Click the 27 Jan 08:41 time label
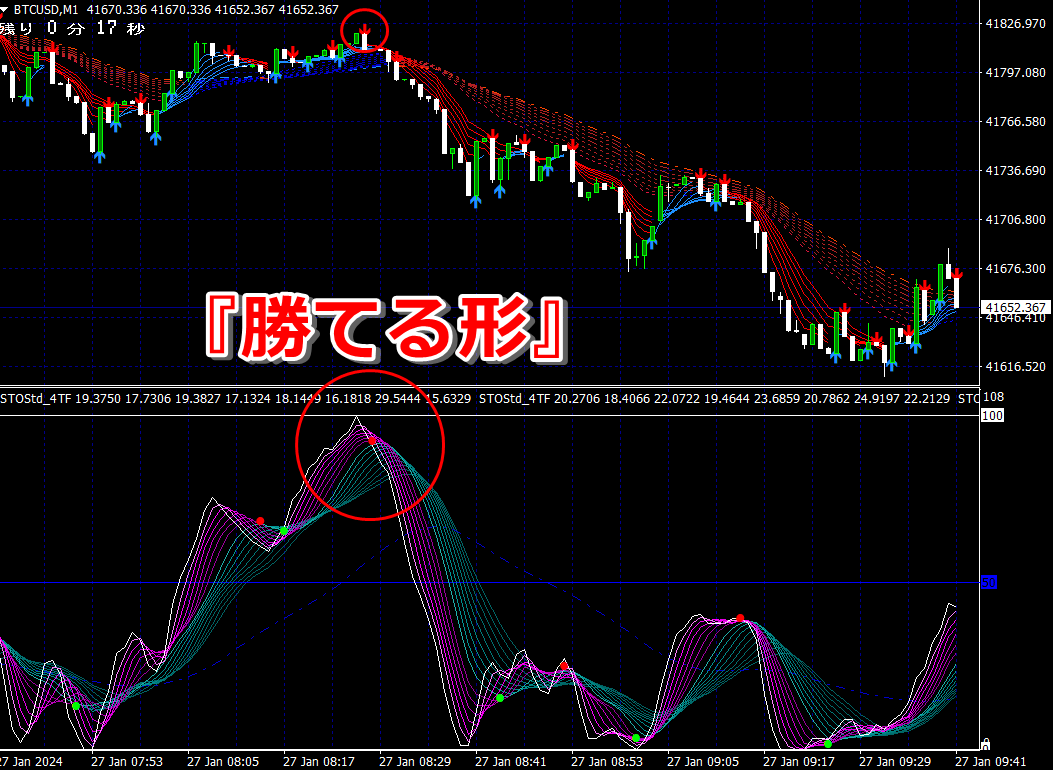The height and width of the screenshot is (770, 1053). [x=511, y=762]
